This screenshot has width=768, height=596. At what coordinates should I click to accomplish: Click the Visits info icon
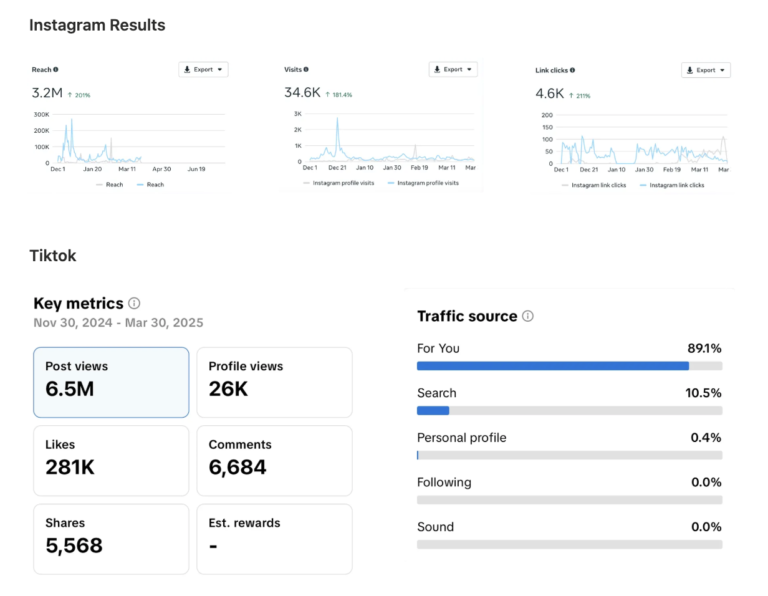306,70
